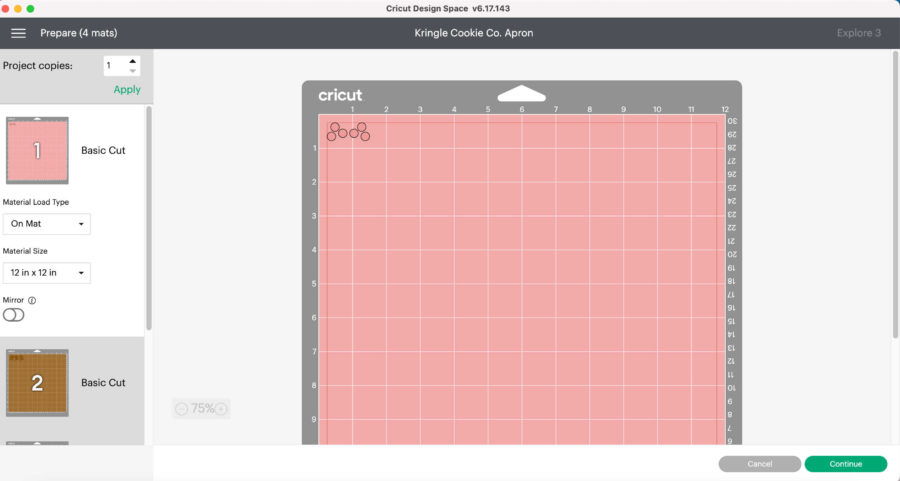Image resolution: width=900 pixels, height=481 pixels.
Task: Open the hamburger menu
Action: (x=18, y=33)
